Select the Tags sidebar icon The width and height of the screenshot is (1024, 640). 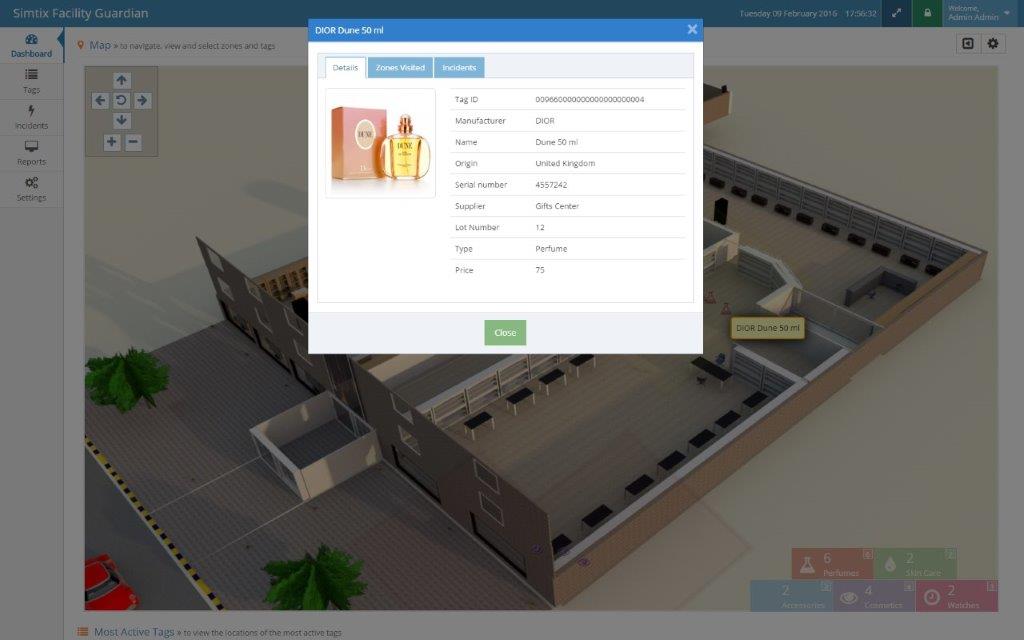click(x=31, y=82)
